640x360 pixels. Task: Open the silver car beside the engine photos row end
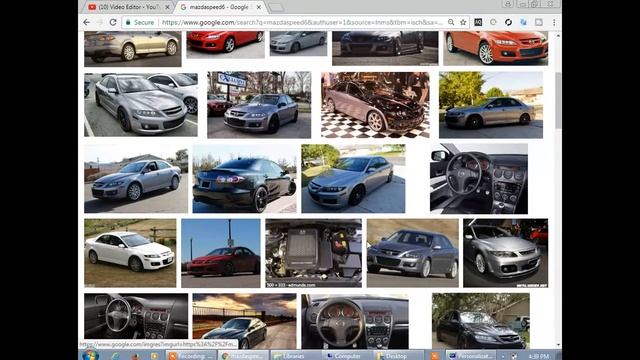tap(506, 253)
